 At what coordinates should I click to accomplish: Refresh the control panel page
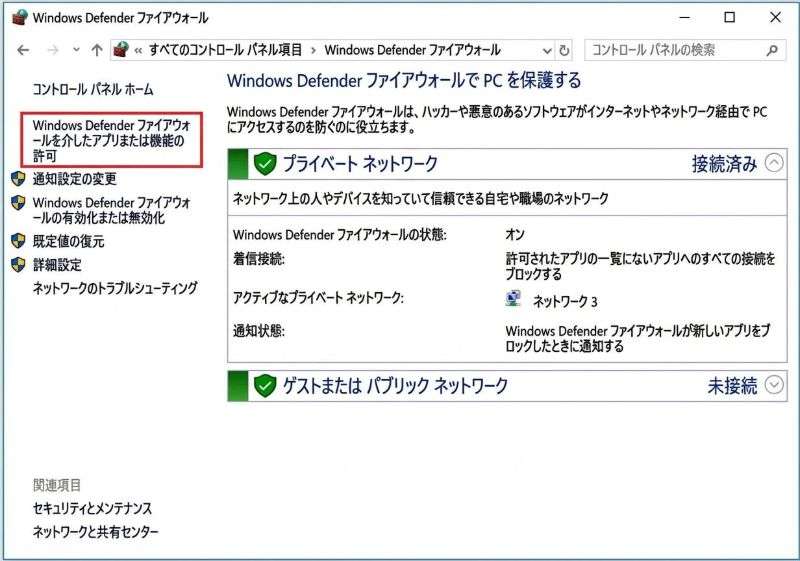point(564,50)
